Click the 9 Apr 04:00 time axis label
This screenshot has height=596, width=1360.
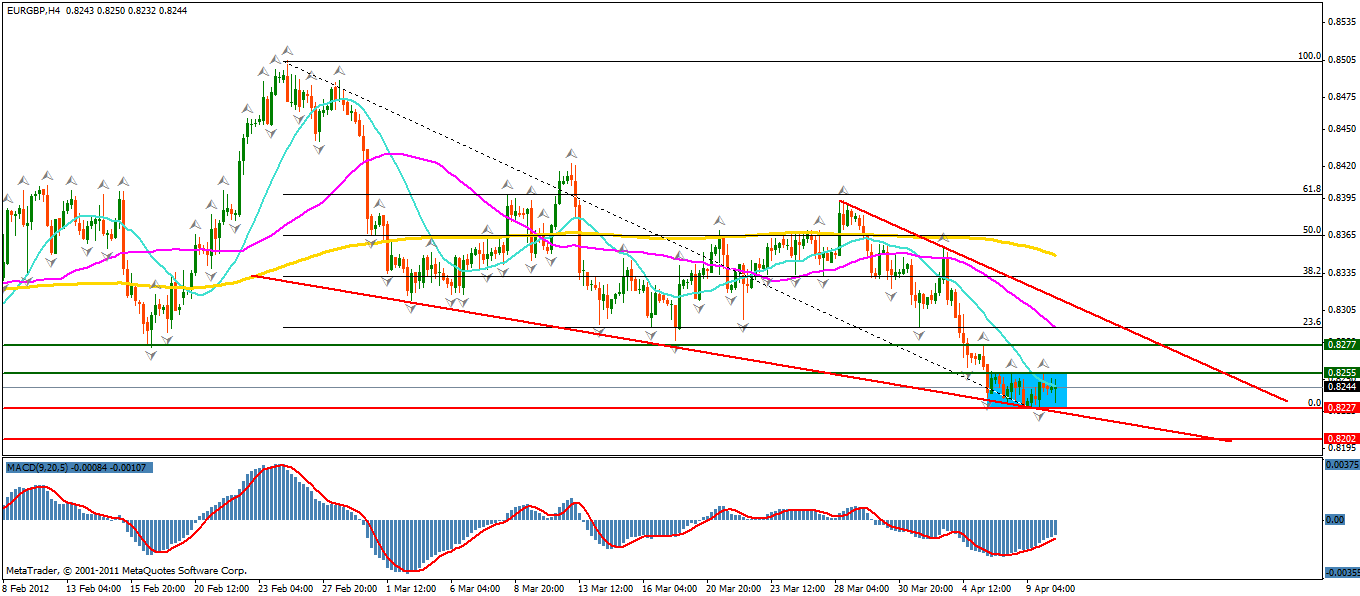coord(1049,588)
